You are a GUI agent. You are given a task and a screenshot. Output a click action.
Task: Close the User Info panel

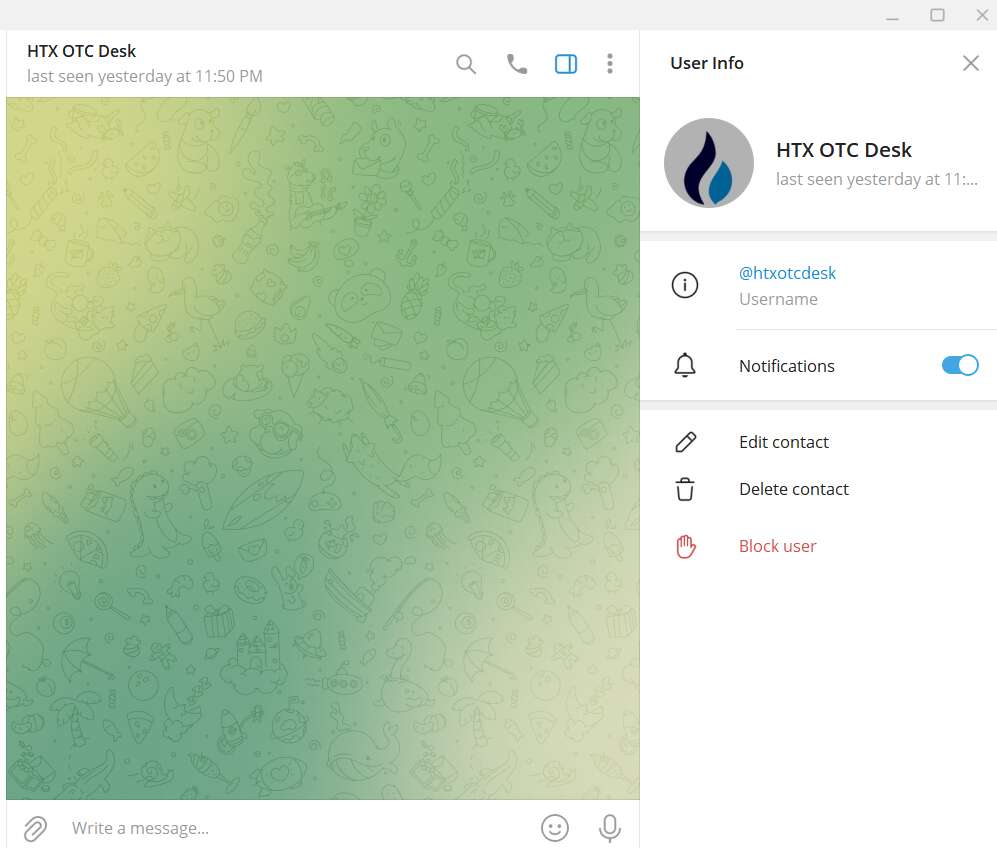970,63
